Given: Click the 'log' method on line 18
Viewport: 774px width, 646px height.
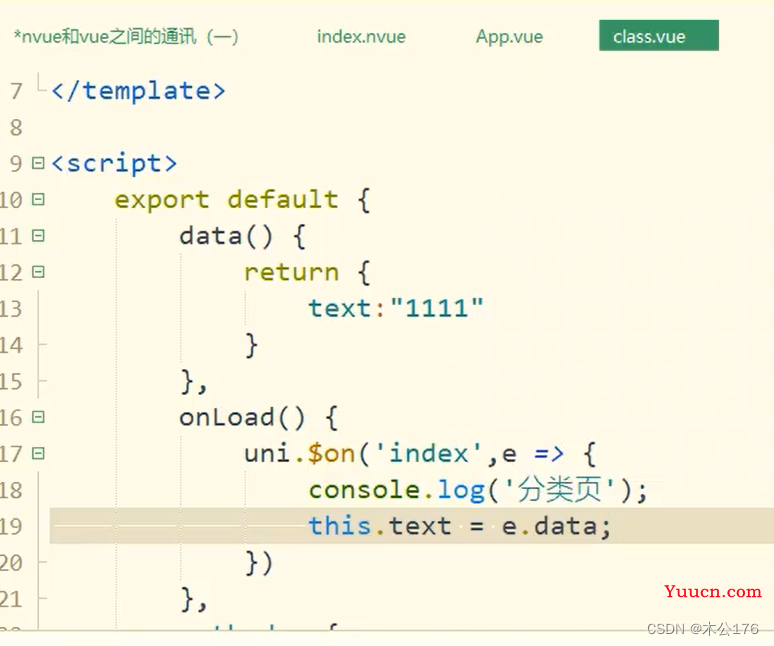Looking at the screenshot, I should 461,491.
